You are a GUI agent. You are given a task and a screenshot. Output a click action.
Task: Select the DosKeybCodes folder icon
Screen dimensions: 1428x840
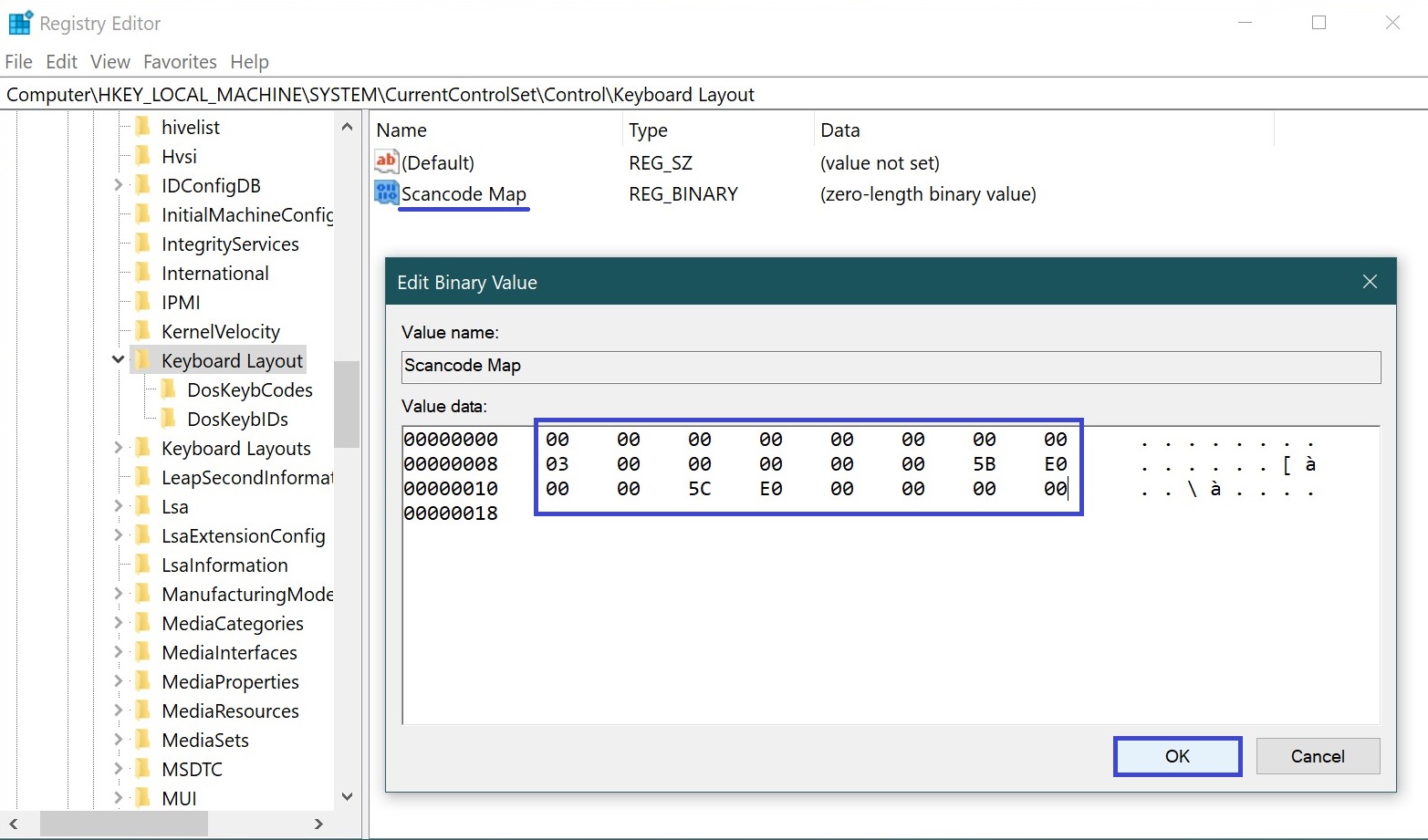(168, 389)
